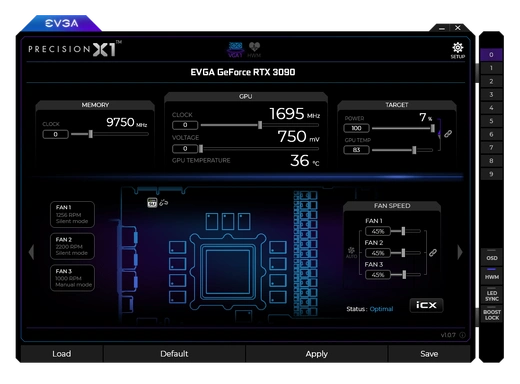
Task: Click the Fan 3 percentage field
Action: [x=378, y=275]
